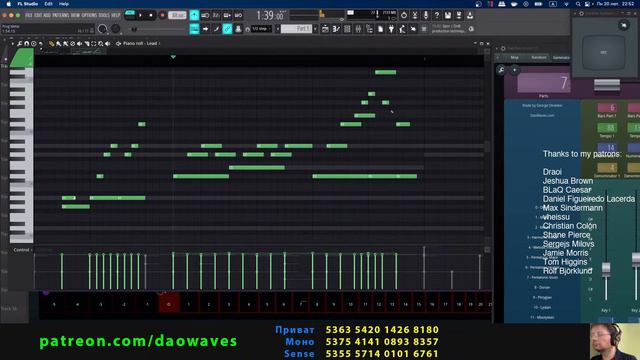Click the Bars Part 1 value box
The width and height of the screenshot is (640, 360).
coord(607,108)
